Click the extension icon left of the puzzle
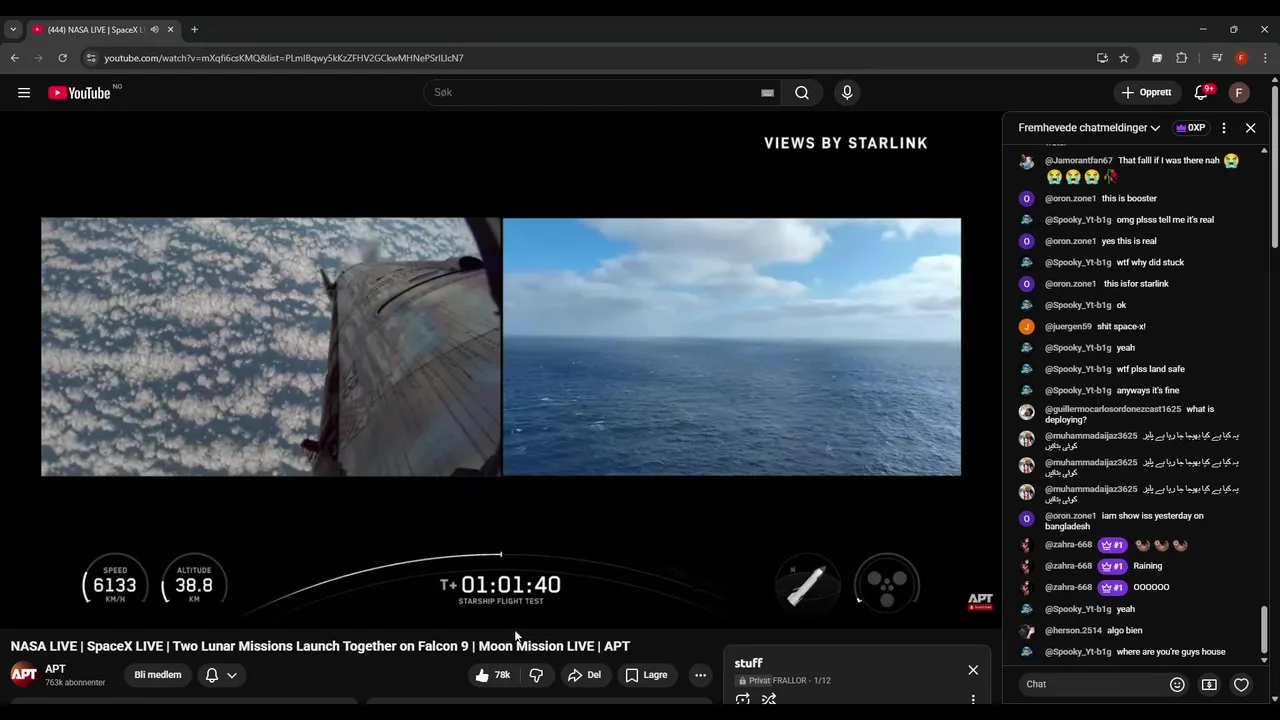1280x720 pixels. point(1157,58)
